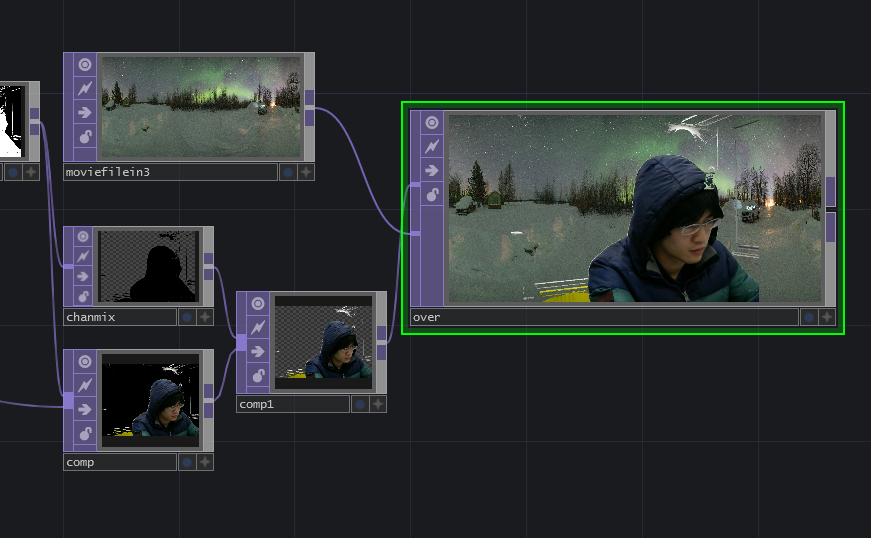Click plus icon beside moviefilein3 name
This screenshot has height=538, width=871.
pyautogui.click(x=306, y=172)
